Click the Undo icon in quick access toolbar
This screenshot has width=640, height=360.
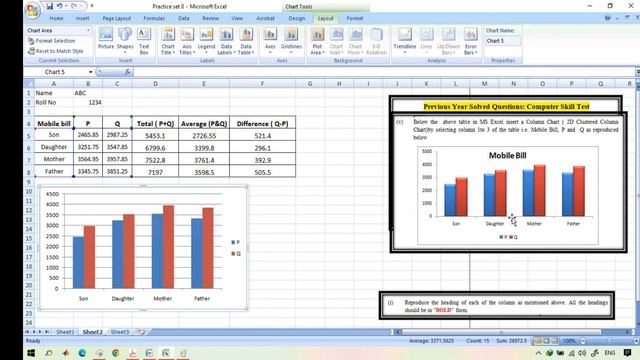point(60,6)
